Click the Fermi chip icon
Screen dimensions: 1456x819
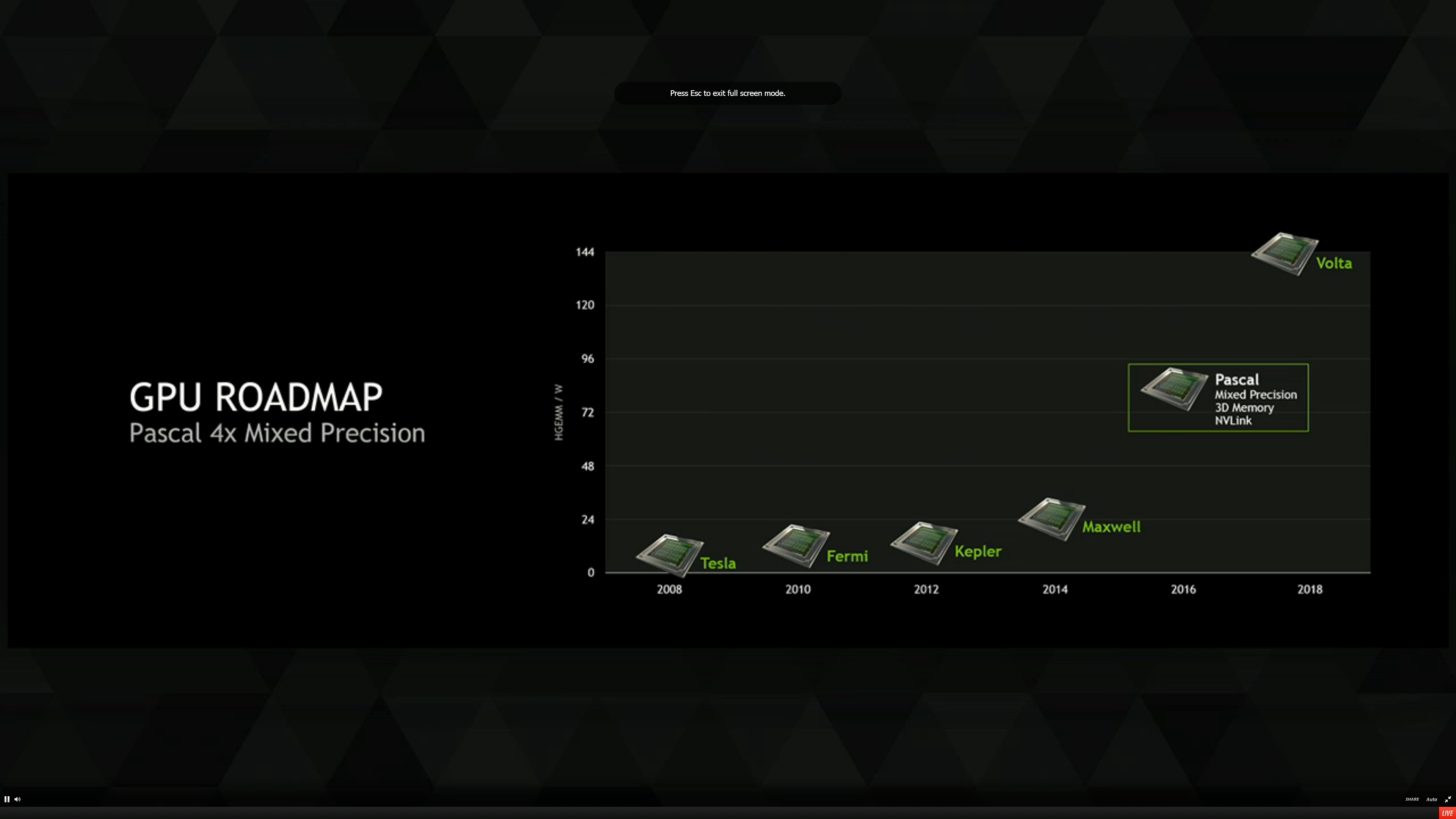click(796, 546)
